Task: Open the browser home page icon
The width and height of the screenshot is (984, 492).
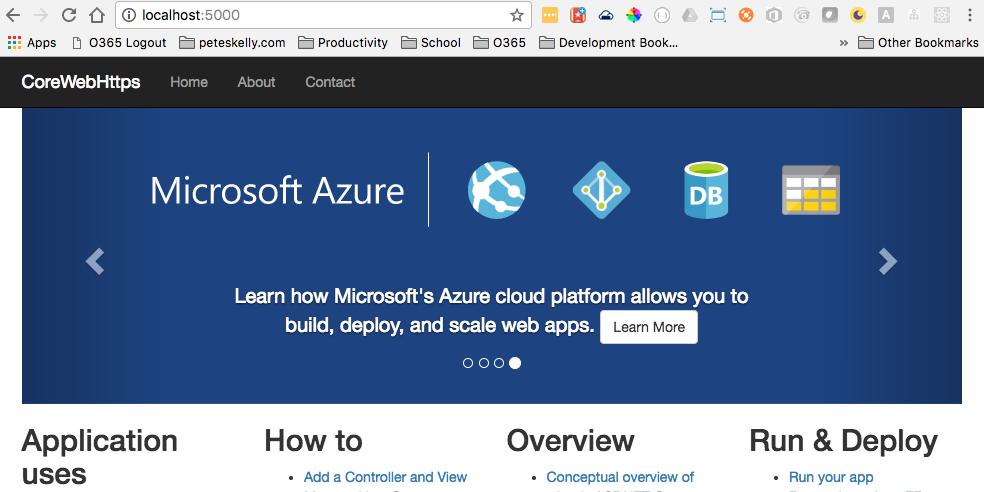Action: coord(97,15)
